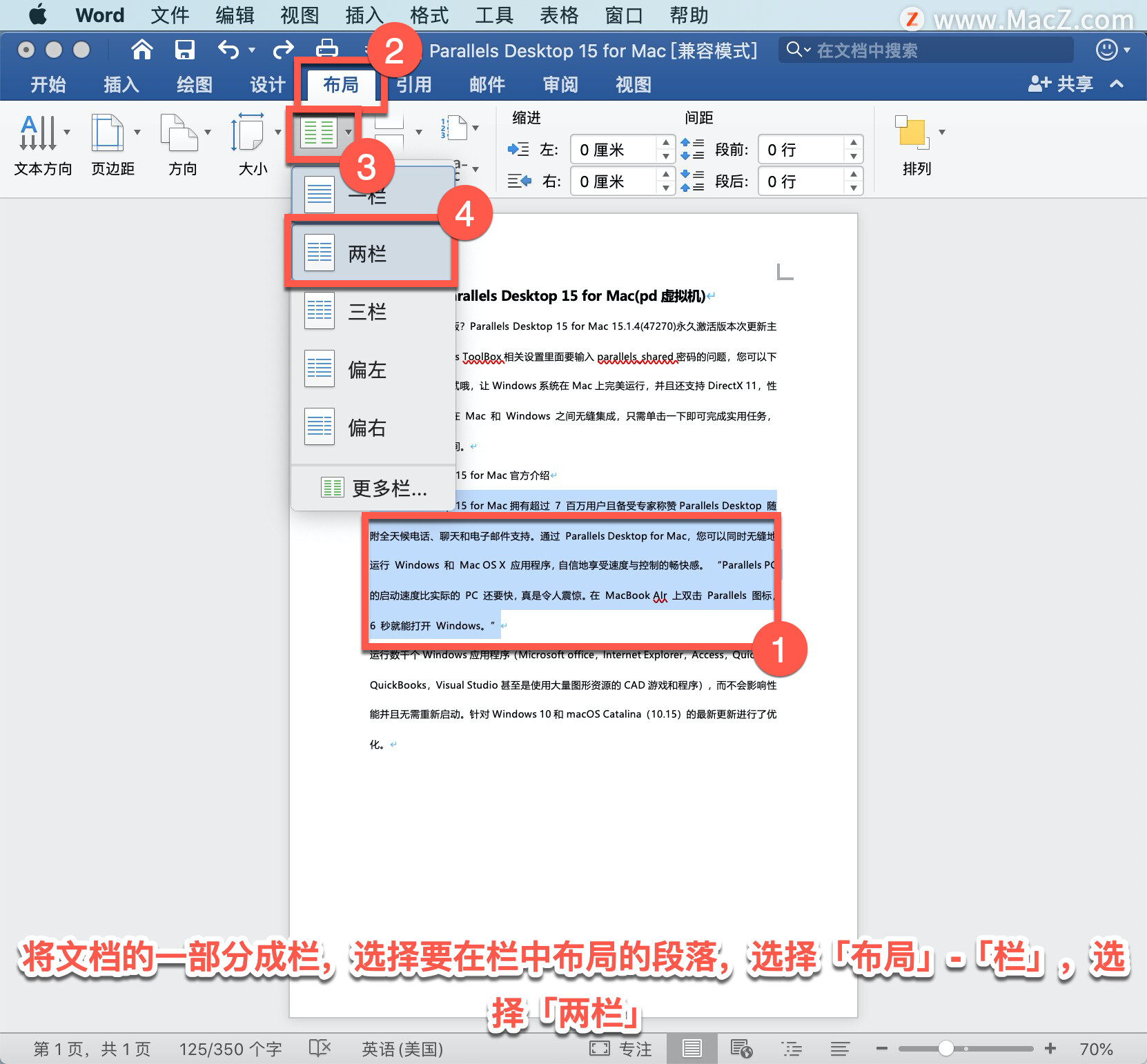This screenshot has width=1147, height=1064.
Task: Switch to outline view icon
Action: [x=792, y=1049]
